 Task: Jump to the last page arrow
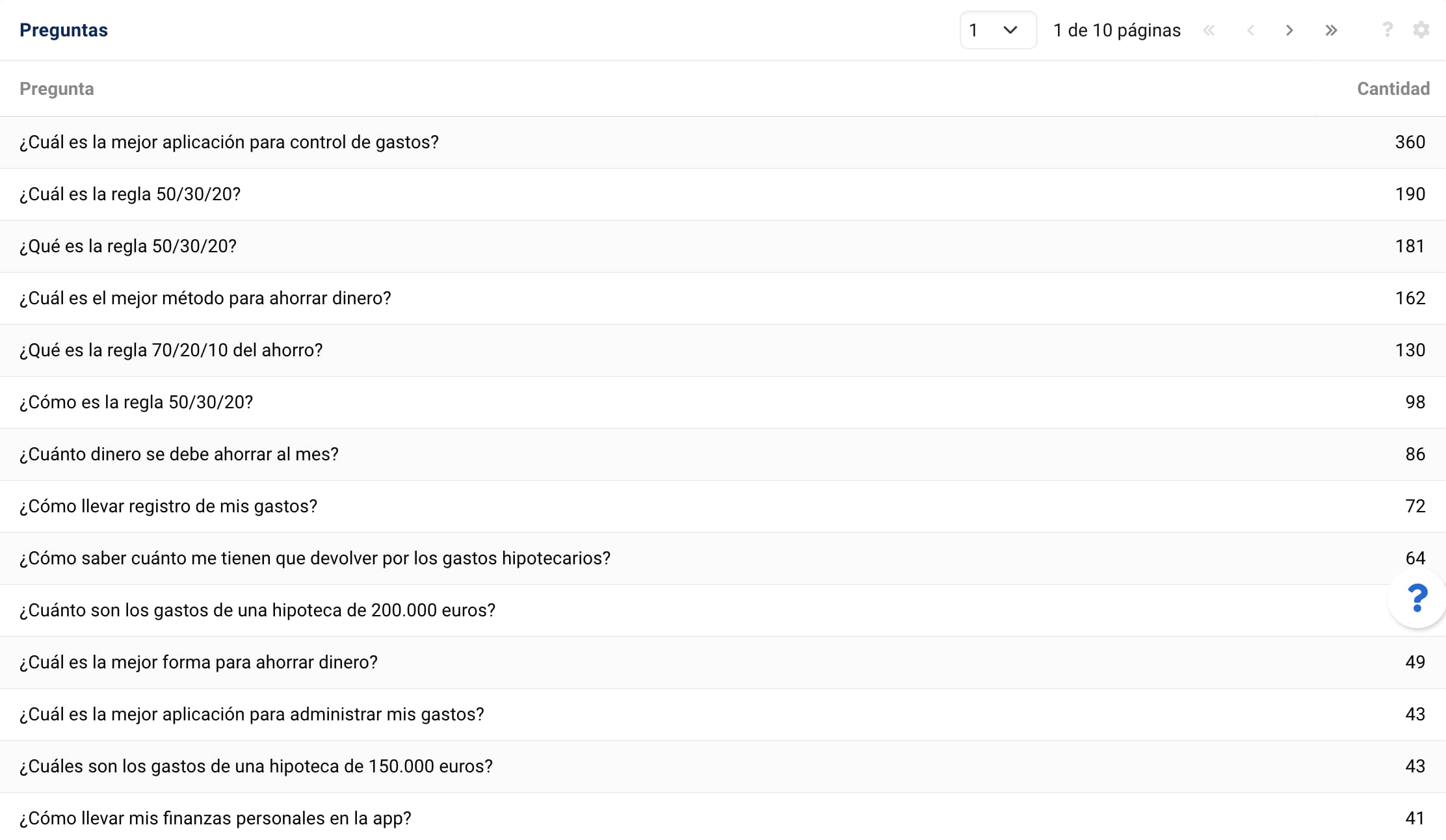(1331, 31)
